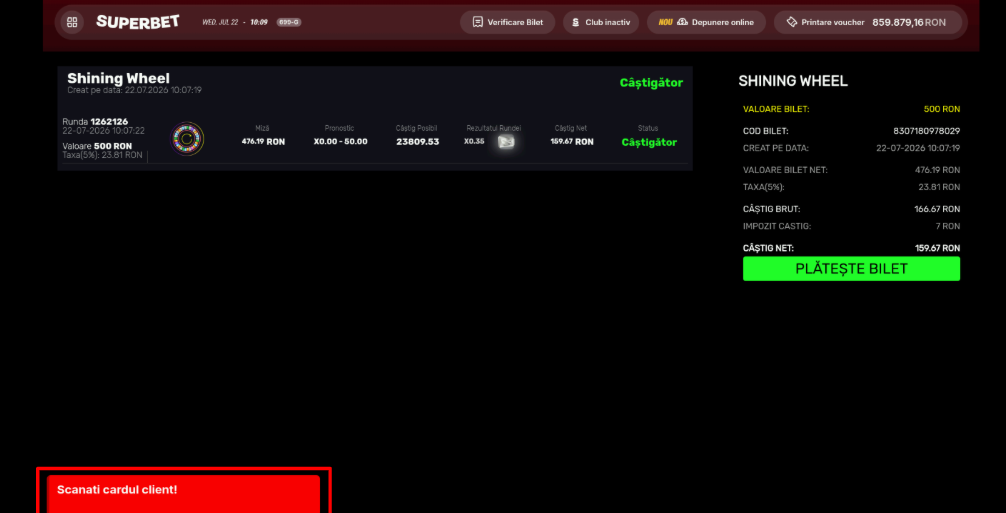Click the ticket code 8307180978029

click(x=926, y=131)
